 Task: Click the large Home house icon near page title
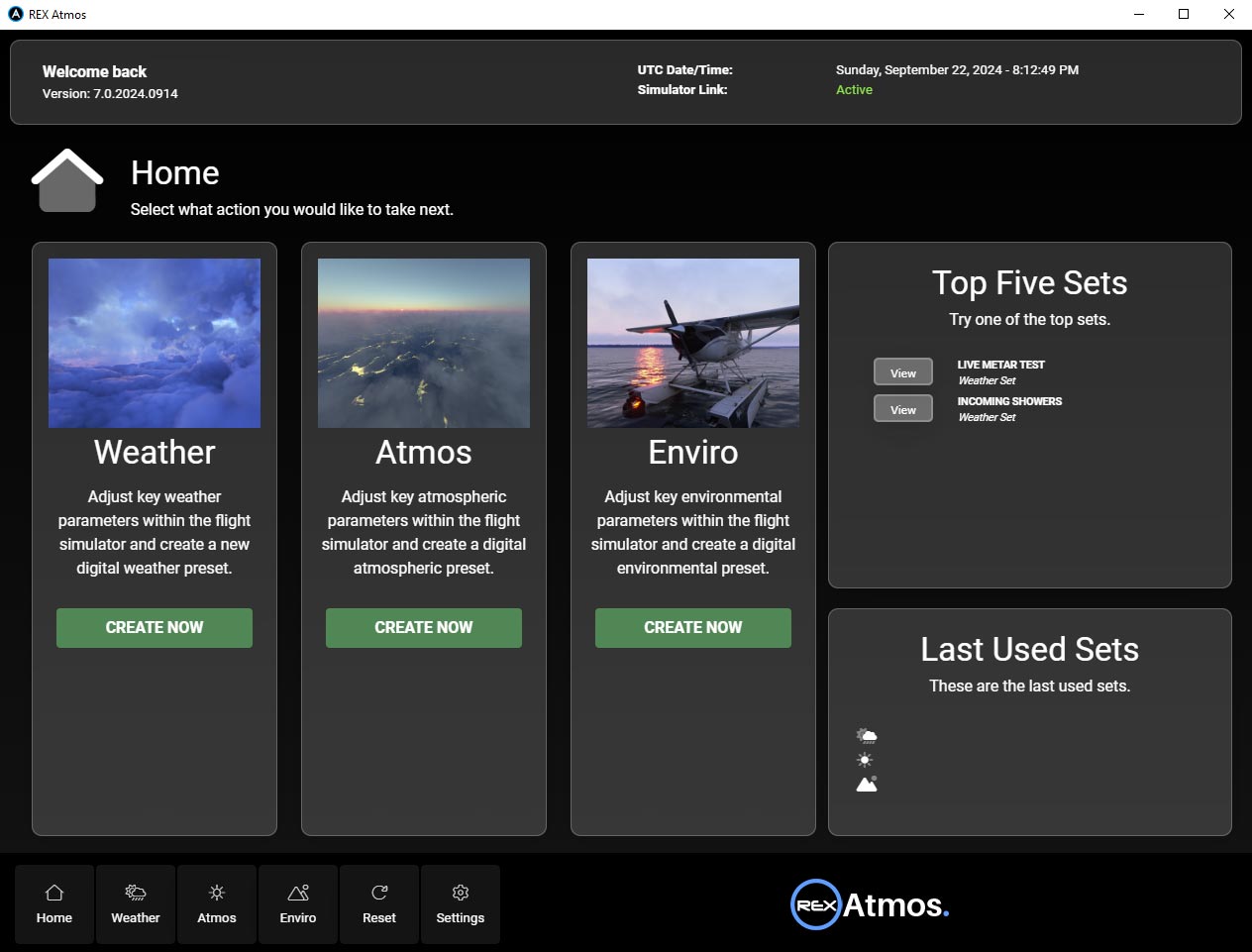pos(66,180)
